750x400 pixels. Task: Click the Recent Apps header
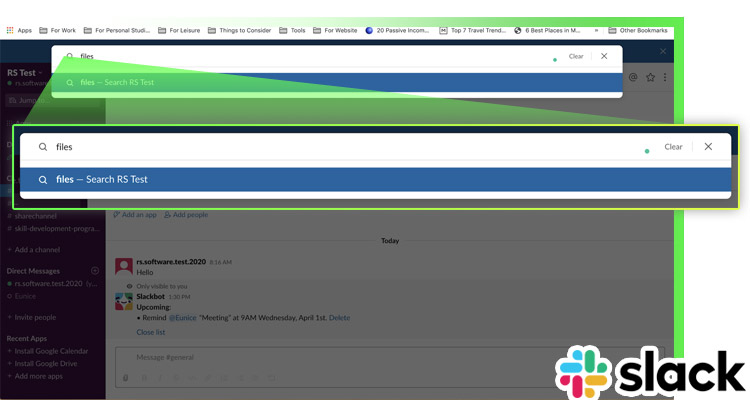tap(27, 338)
